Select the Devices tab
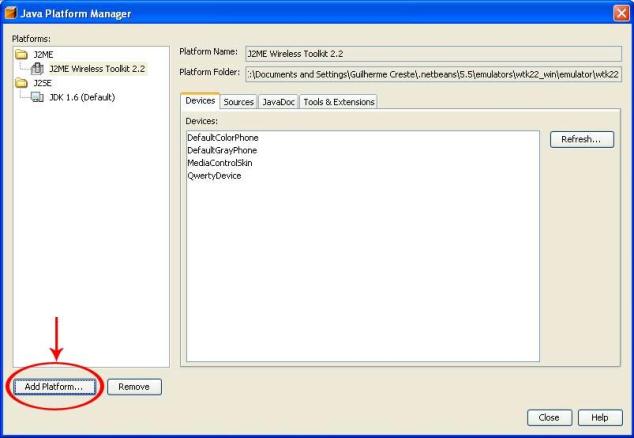Viewport: 634px width, 438px height. (200, 101)
